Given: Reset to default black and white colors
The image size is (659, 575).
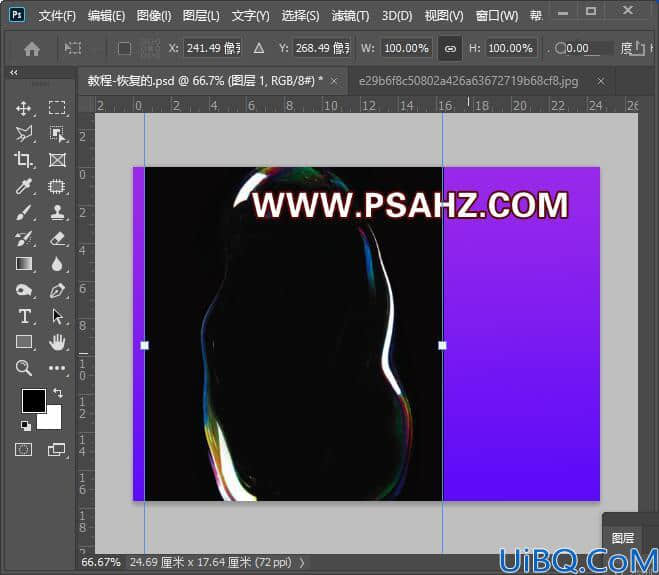Looking at the screenshot, I should tap(26, 426).
